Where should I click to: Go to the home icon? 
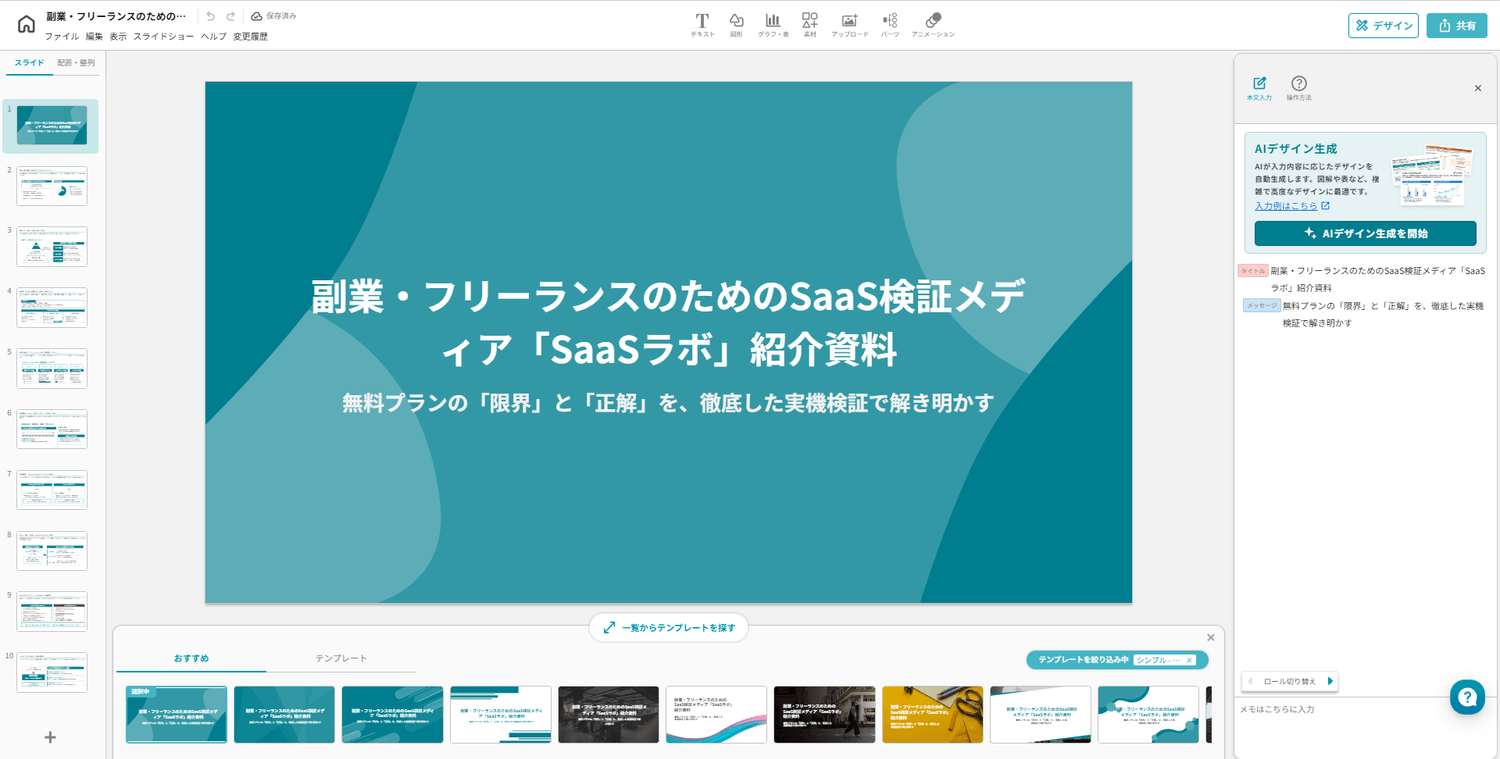click(26, 24)
